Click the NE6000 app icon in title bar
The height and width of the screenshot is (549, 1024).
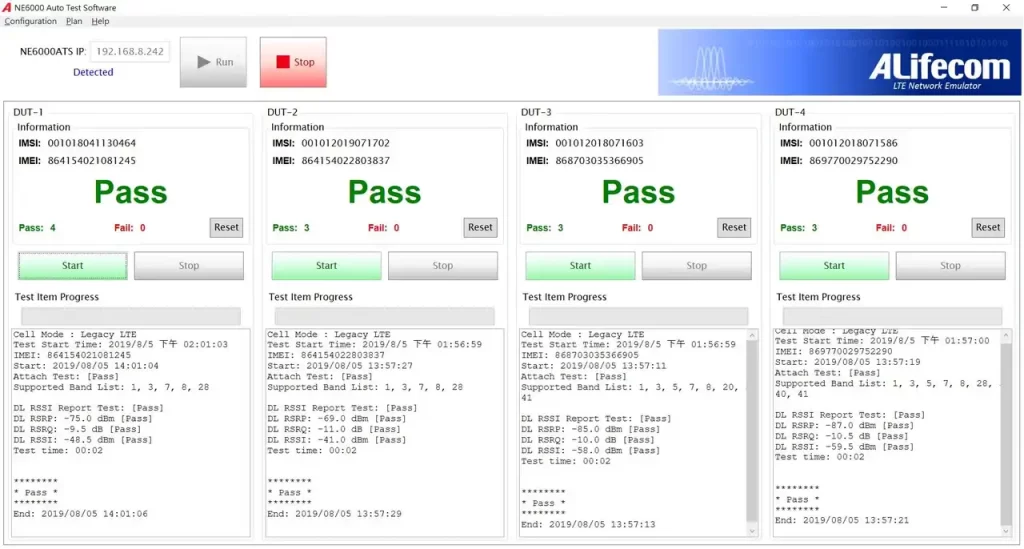coord(9,8)
